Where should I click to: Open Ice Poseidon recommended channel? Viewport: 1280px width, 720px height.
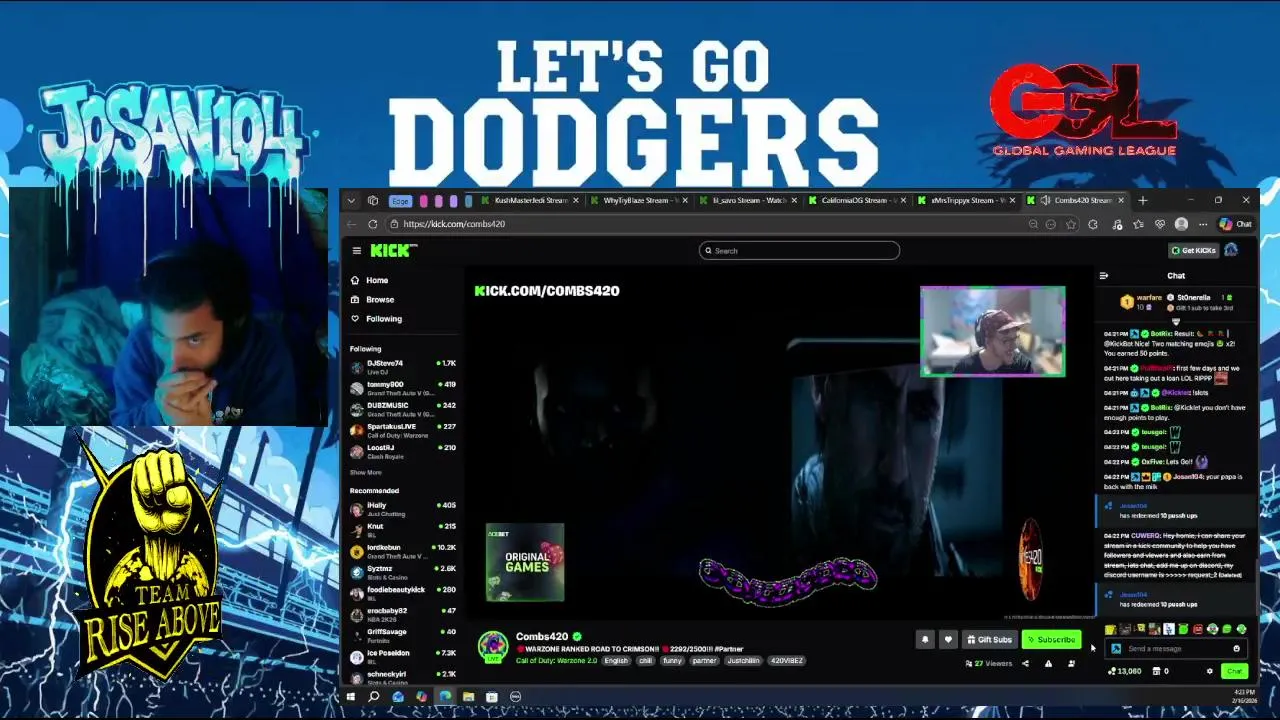(403, 656)
